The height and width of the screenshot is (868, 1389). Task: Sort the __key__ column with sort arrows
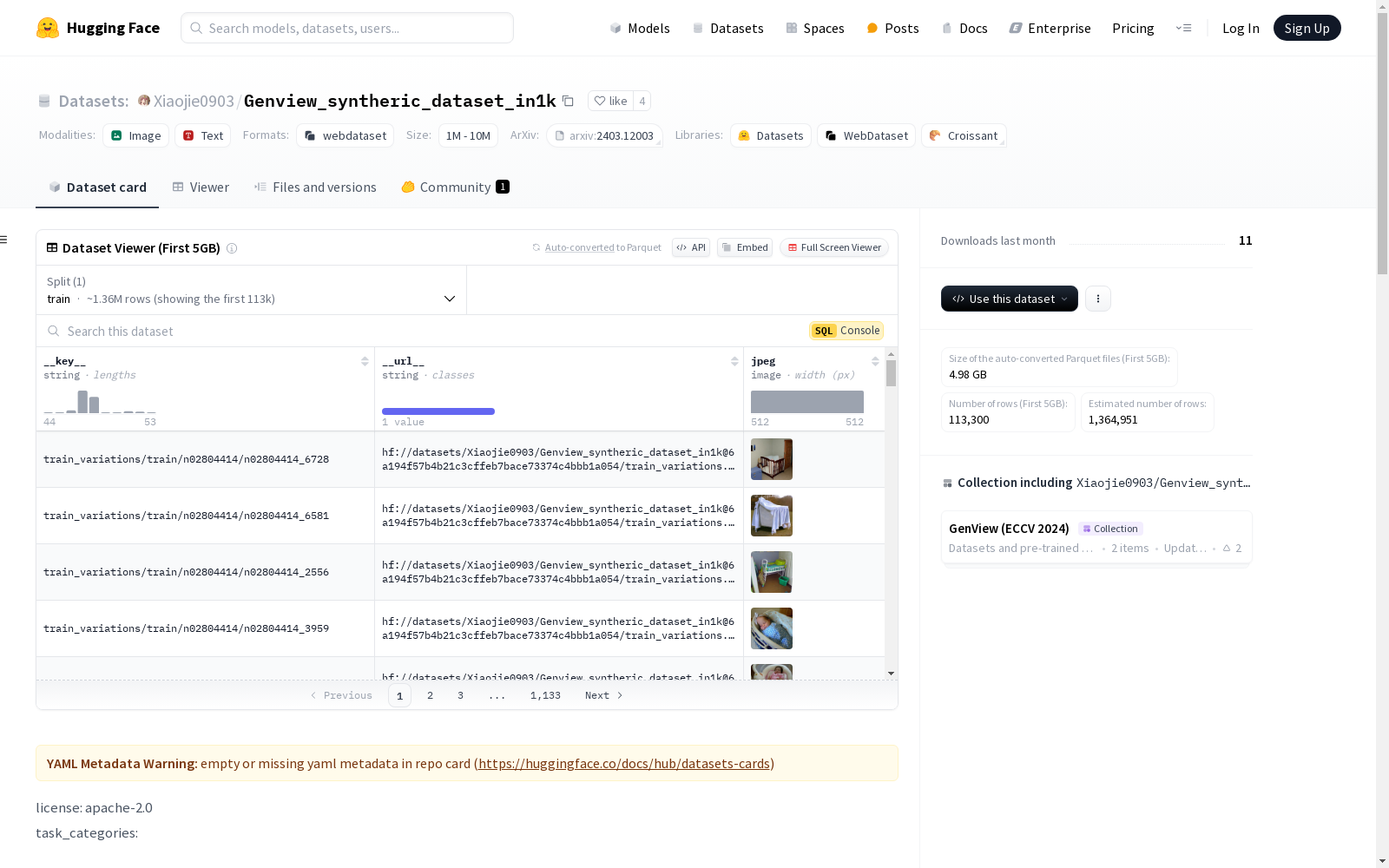[365, 361]
